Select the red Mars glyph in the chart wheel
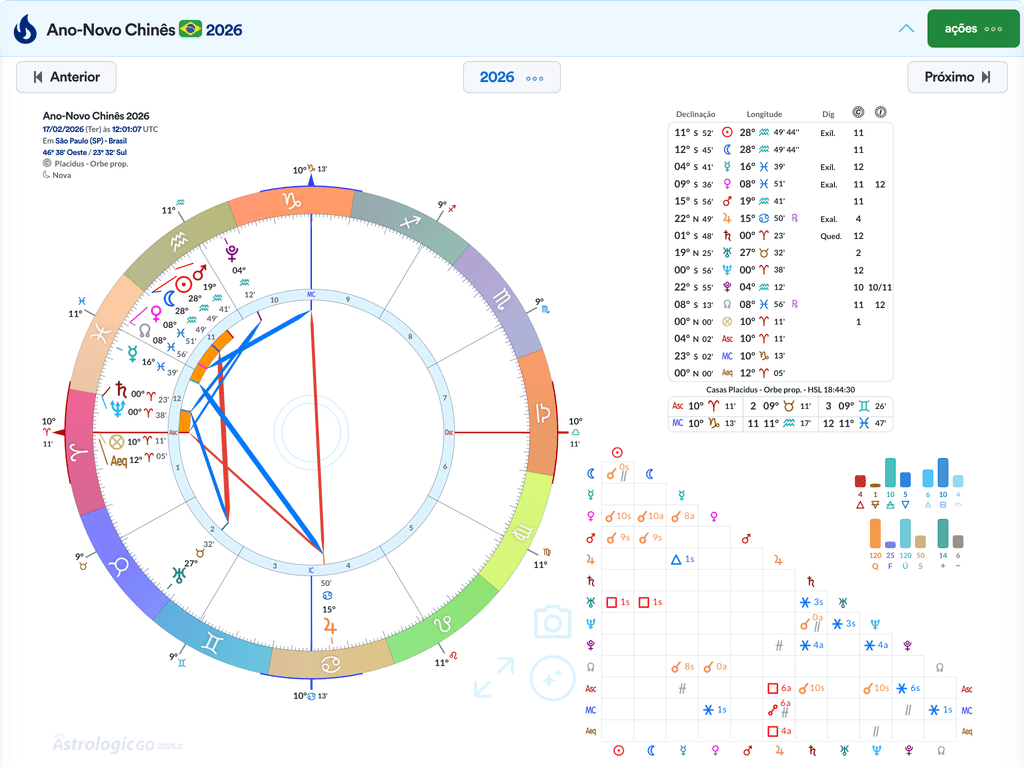1024x768 pixels. [200, 272]
